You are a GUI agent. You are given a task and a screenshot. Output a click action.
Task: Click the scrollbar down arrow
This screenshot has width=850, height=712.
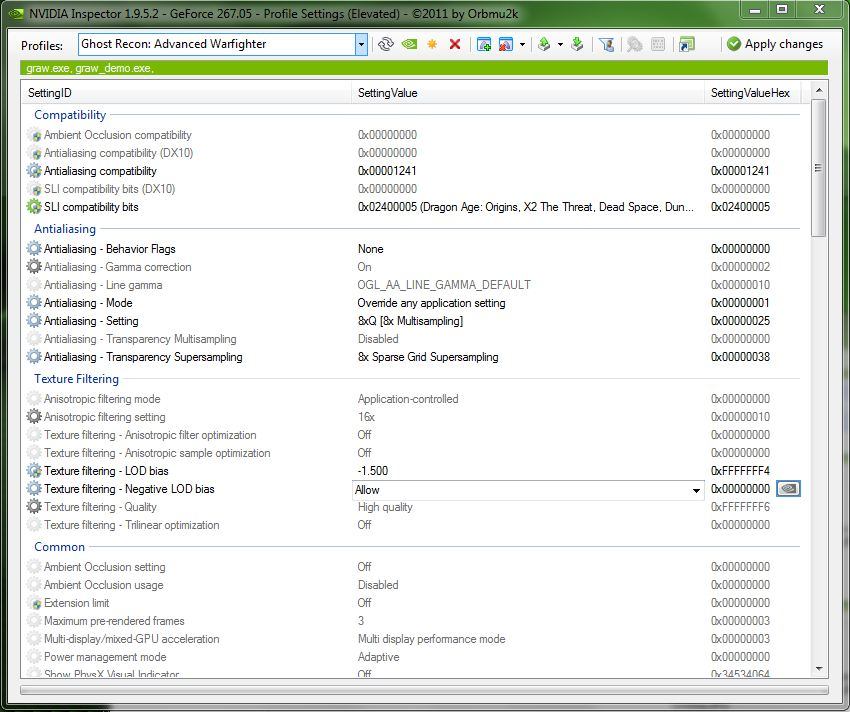pos(819,669)
